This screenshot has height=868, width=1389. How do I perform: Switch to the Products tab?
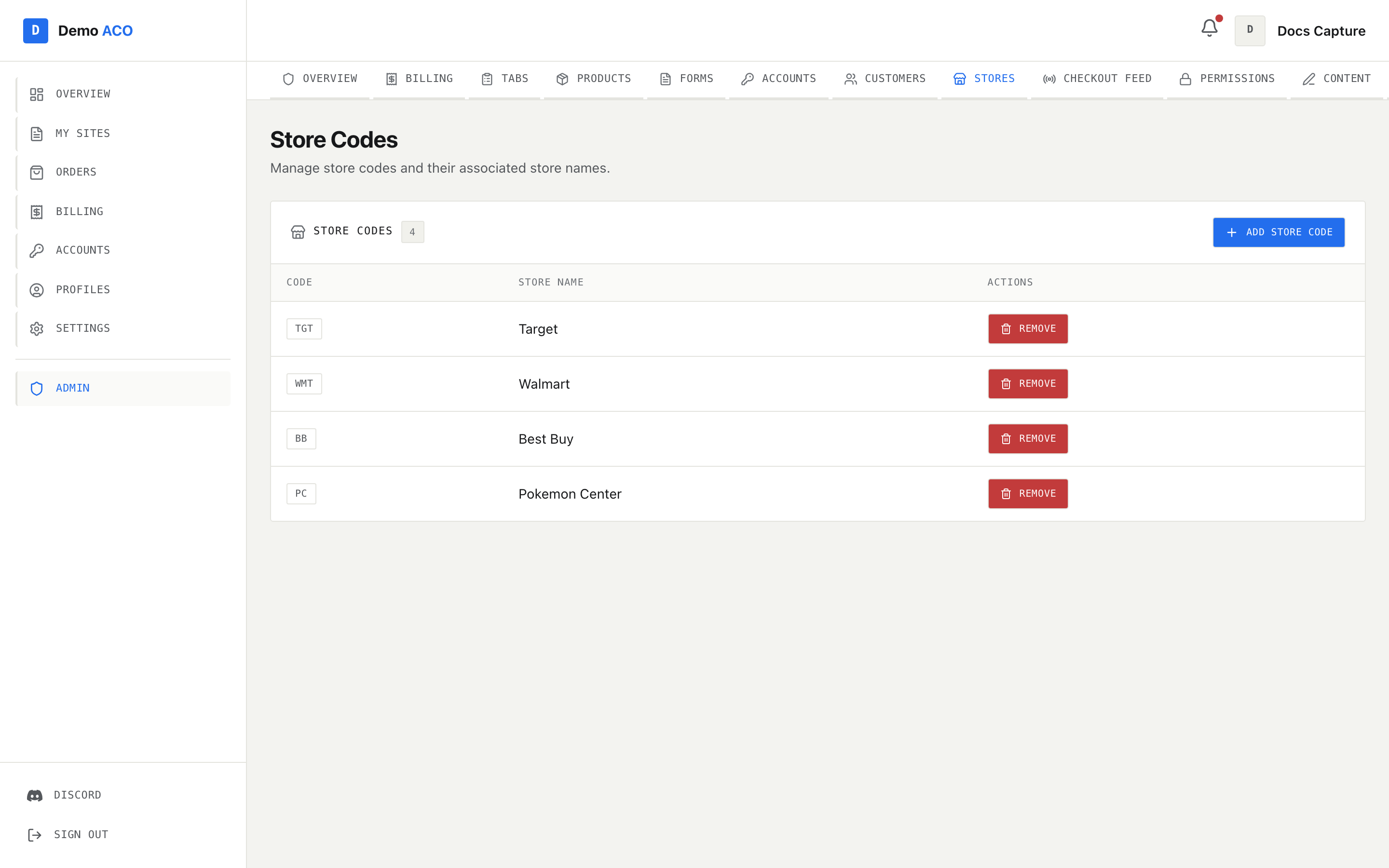(594, 79)
